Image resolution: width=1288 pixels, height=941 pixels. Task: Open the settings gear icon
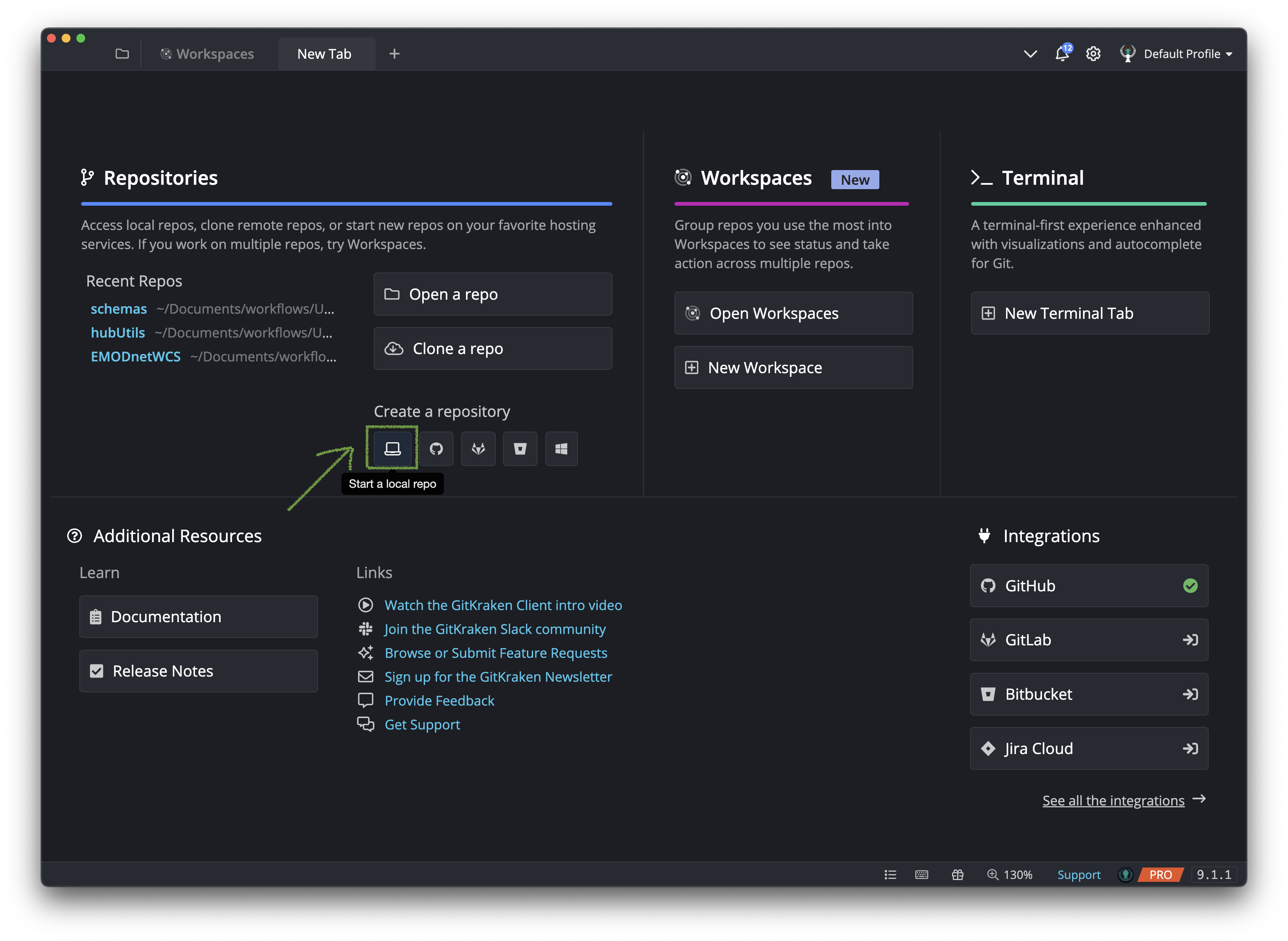[1093, 54]
